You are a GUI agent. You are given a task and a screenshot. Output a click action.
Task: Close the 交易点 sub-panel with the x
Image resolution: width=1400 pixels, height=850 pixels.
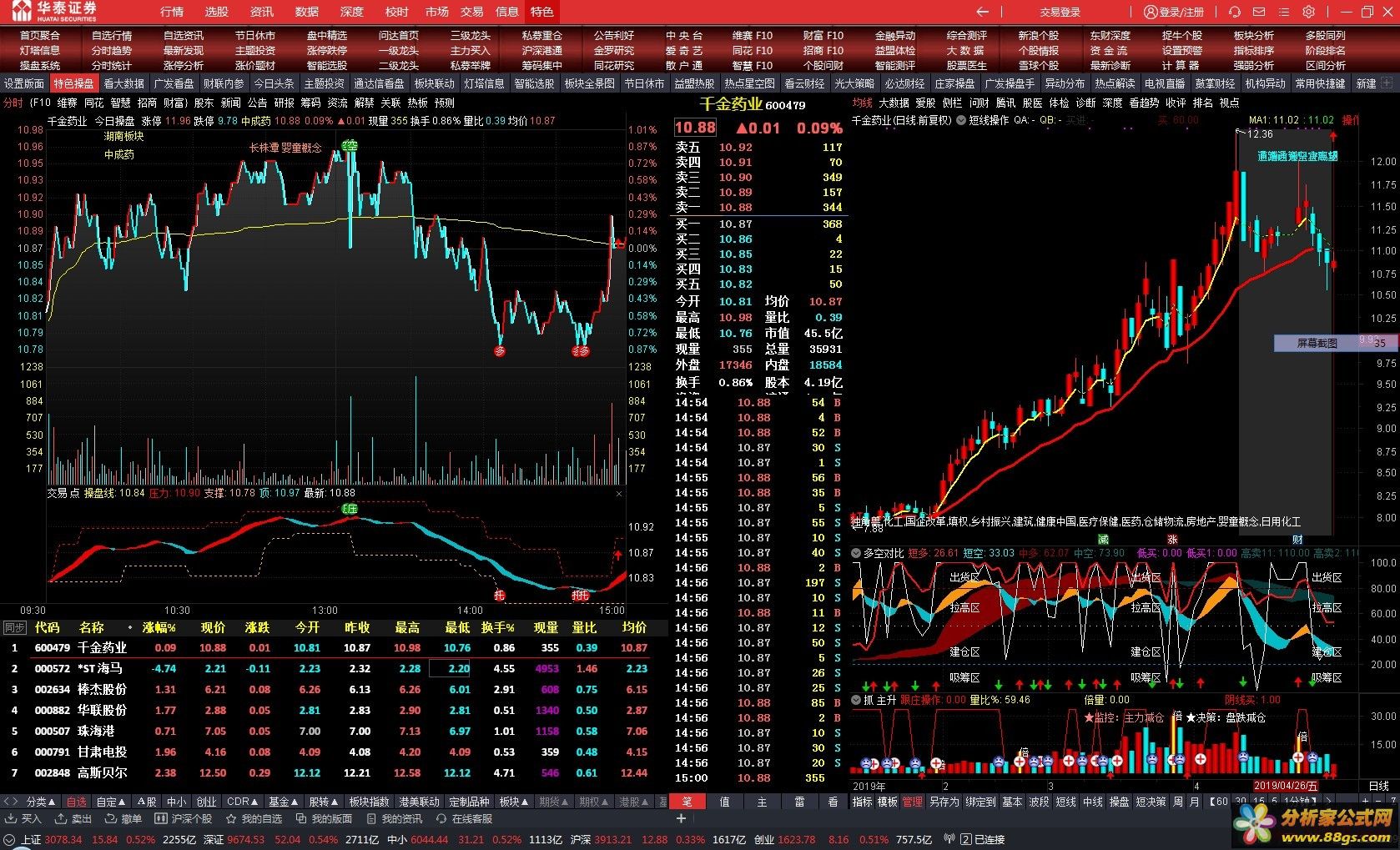[619, 494]
